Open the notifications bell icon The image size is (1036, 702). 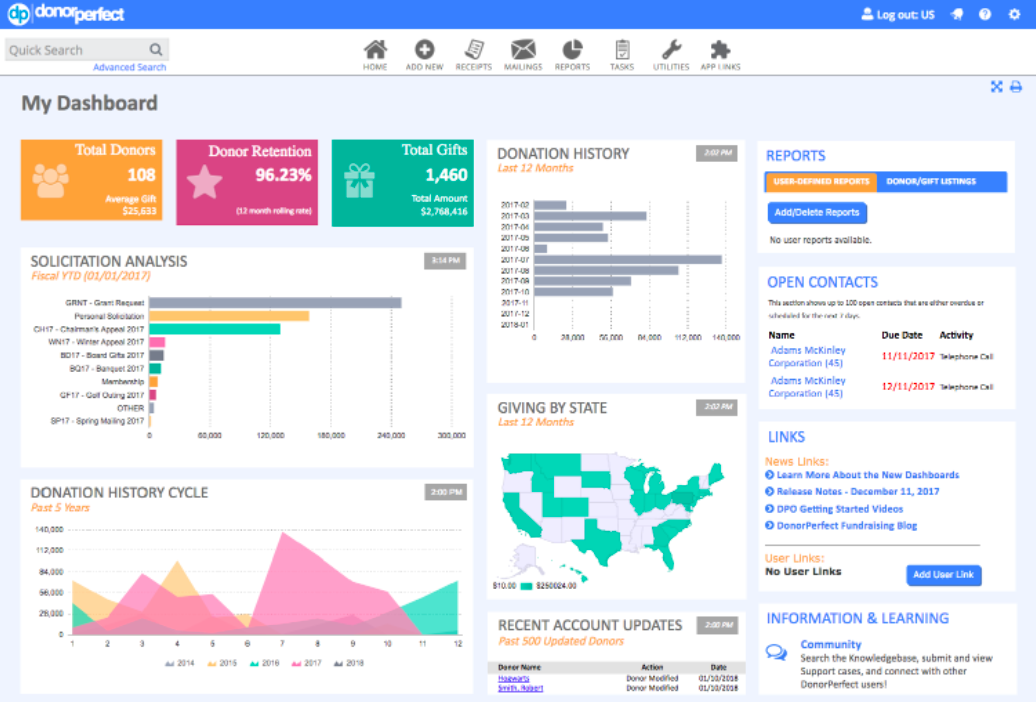(957, 14)
